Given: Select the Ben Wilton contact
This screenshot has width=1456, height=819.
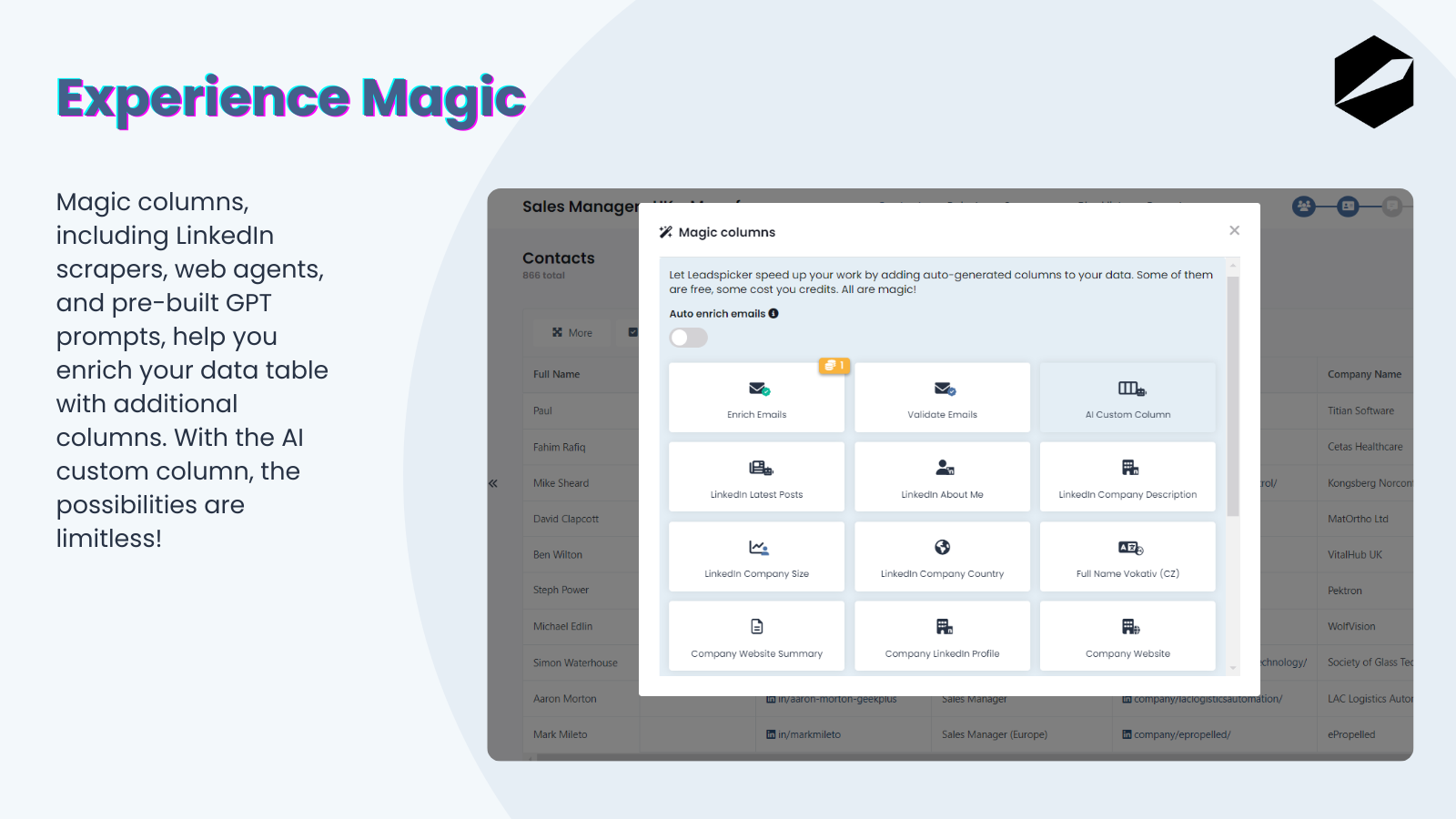Looking at the screenshot, I should pyautogui.click(x=558, y=554).
